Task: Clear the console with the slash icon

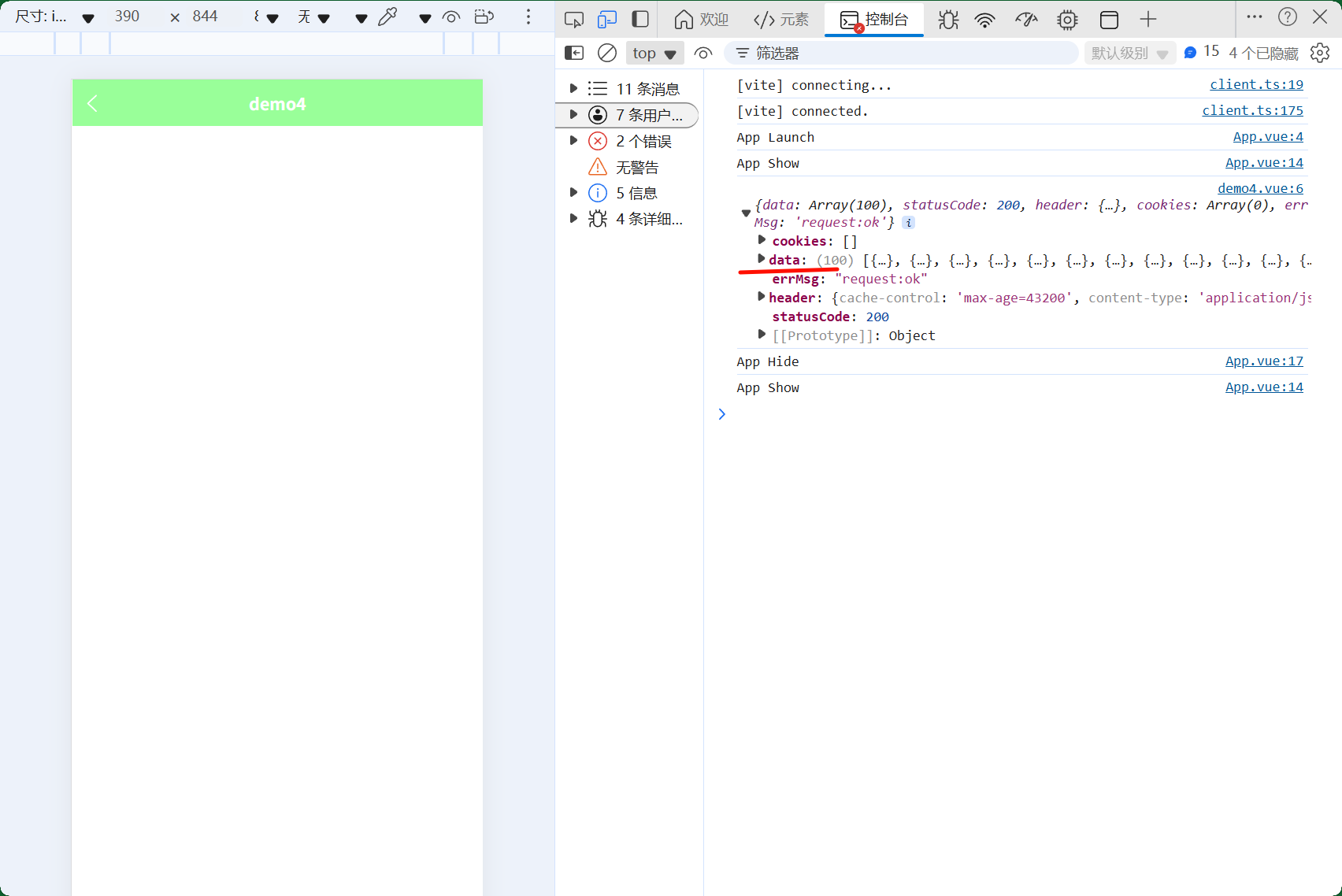Action: (x=606, y=53)
